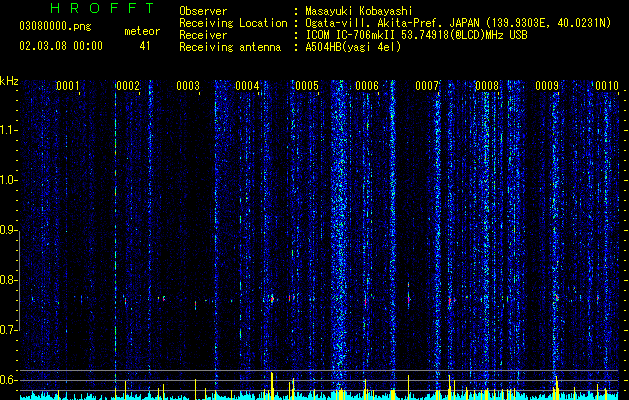The image size is (629, 400).
Task: Click the Receiving Location label
Action: click(233, 23)
